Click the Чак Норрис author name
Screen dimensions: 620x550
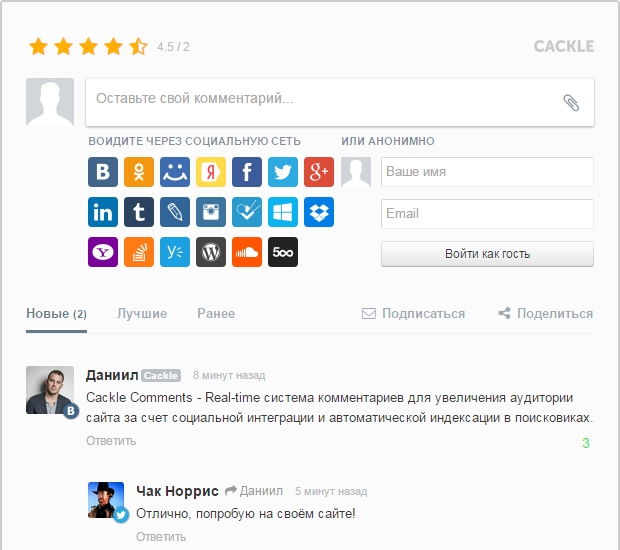[x=177, y=491]
